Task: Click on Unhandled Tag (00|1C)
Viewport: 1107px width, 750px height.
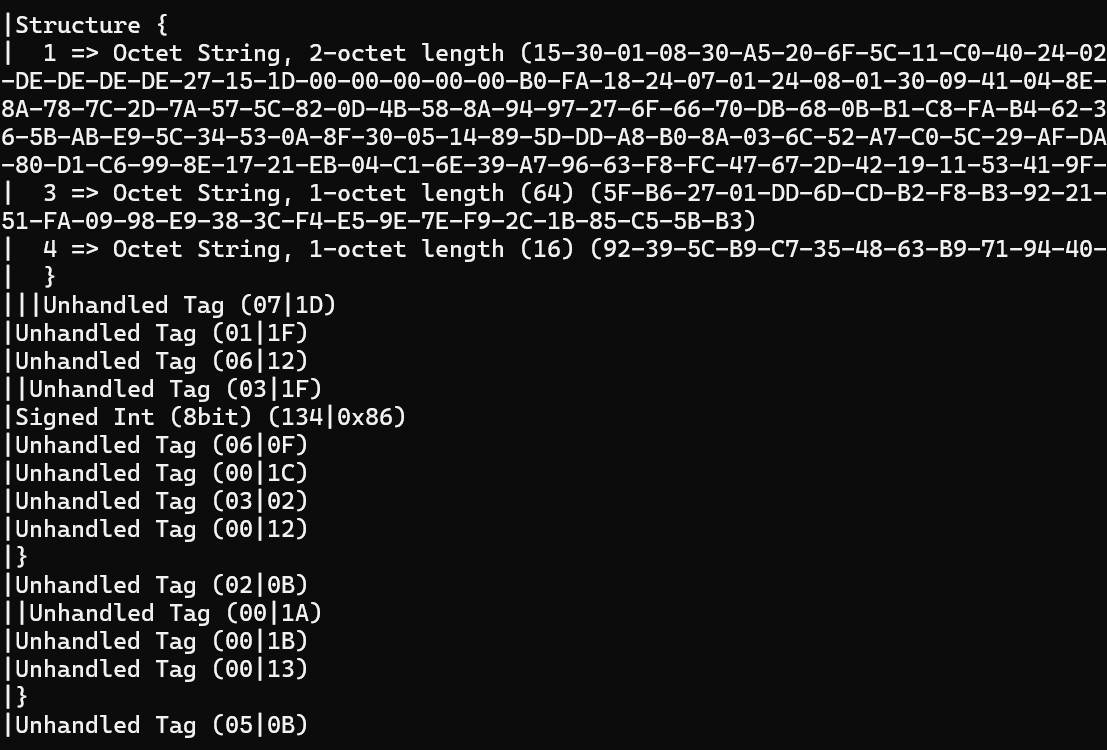Action: [161, 473]
